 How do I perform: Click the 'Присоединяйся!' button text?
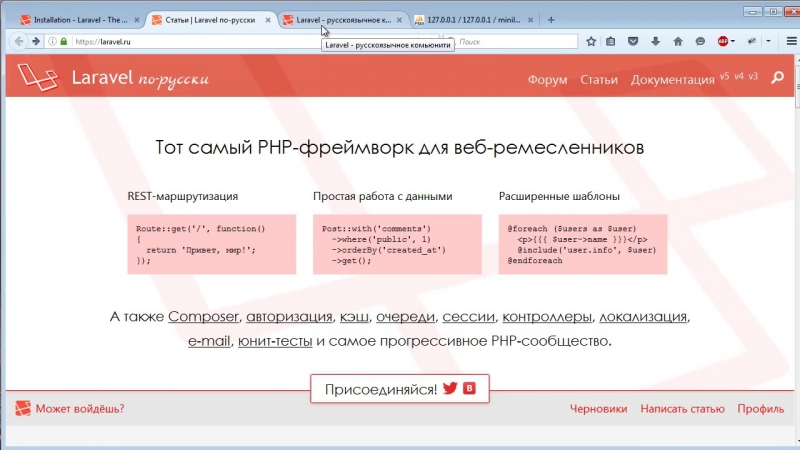click(381, 389)
